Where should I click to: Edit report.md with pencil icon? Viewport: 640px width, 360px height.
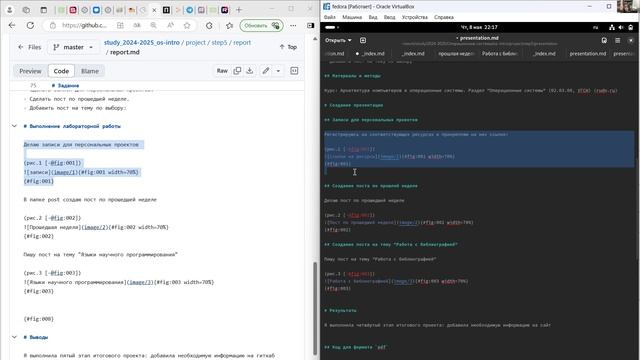coord(266,71)
